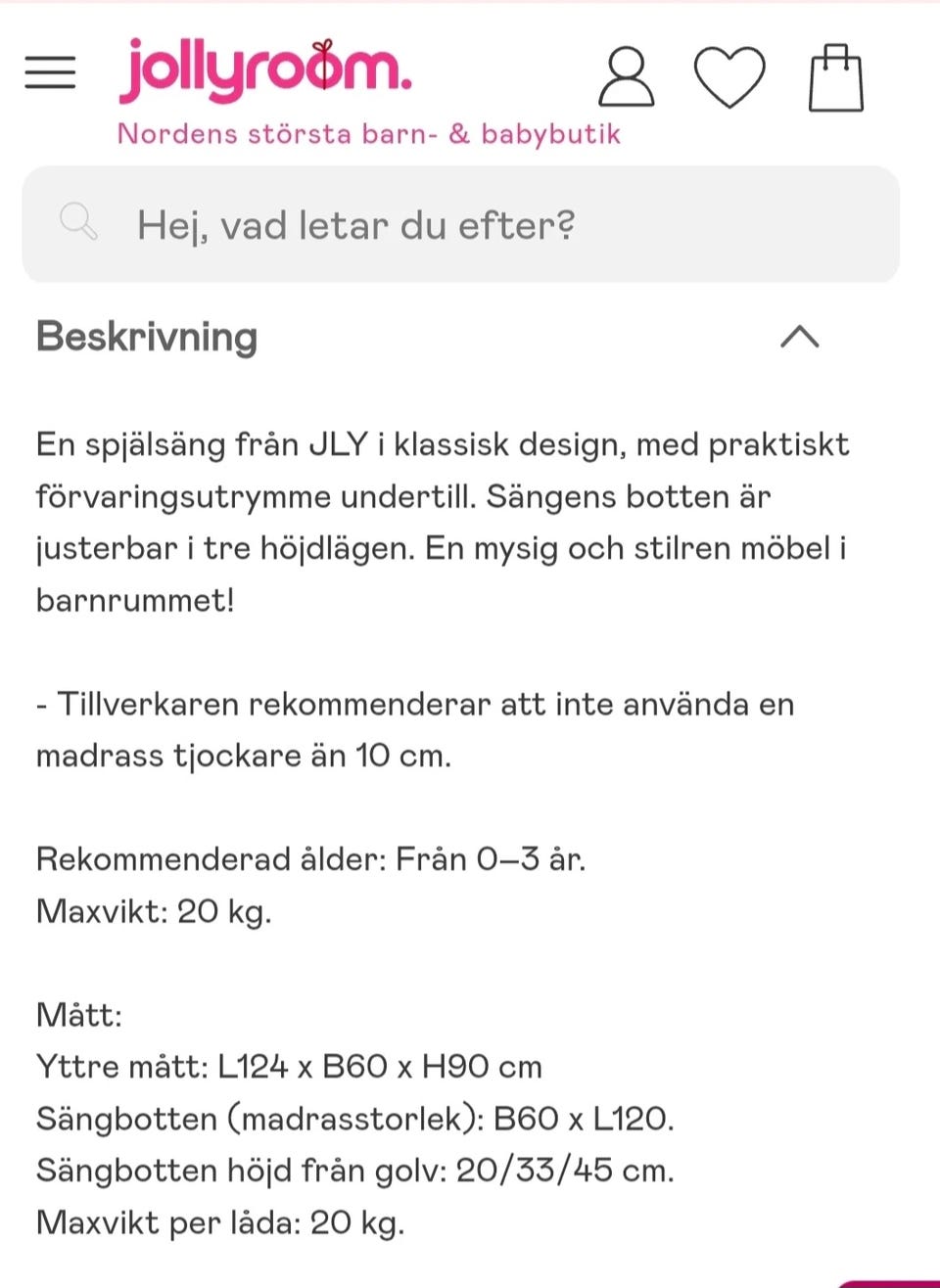Image resolution: width=940 pixels, height=1288 pixels.
Task: Click the 'Rekommenderad ålder: Från 0–3 år' line
Action: pyautogui.click(x=310, y=859)
